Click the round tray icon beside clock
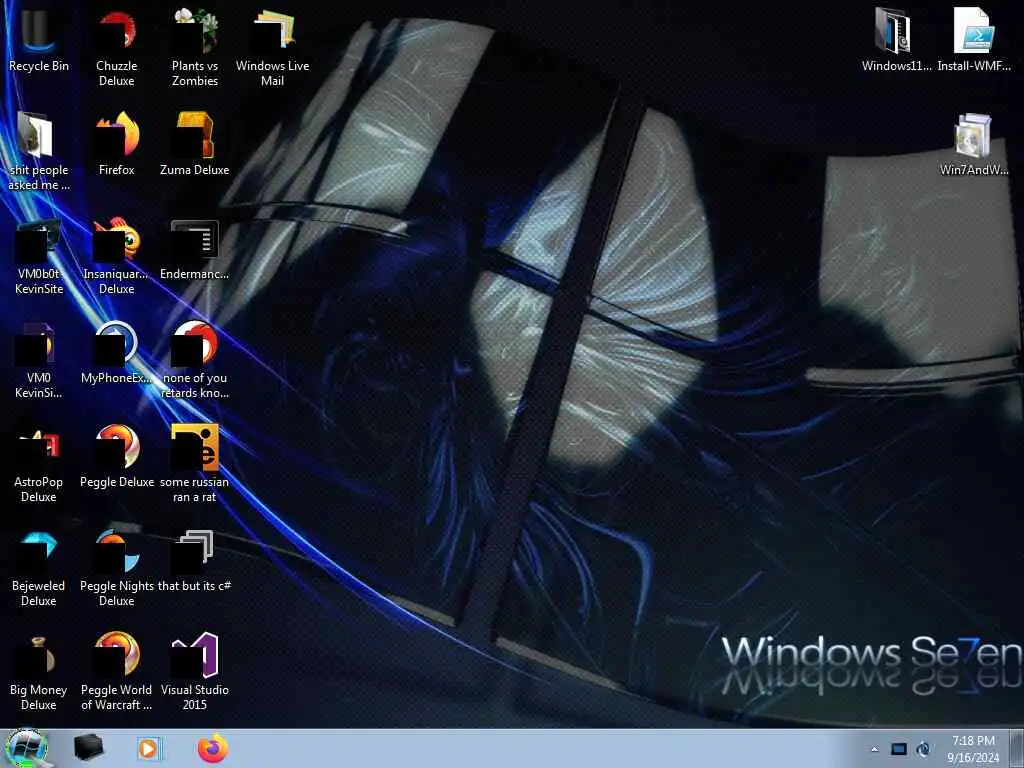The image size is (1024, 768). 923,749
